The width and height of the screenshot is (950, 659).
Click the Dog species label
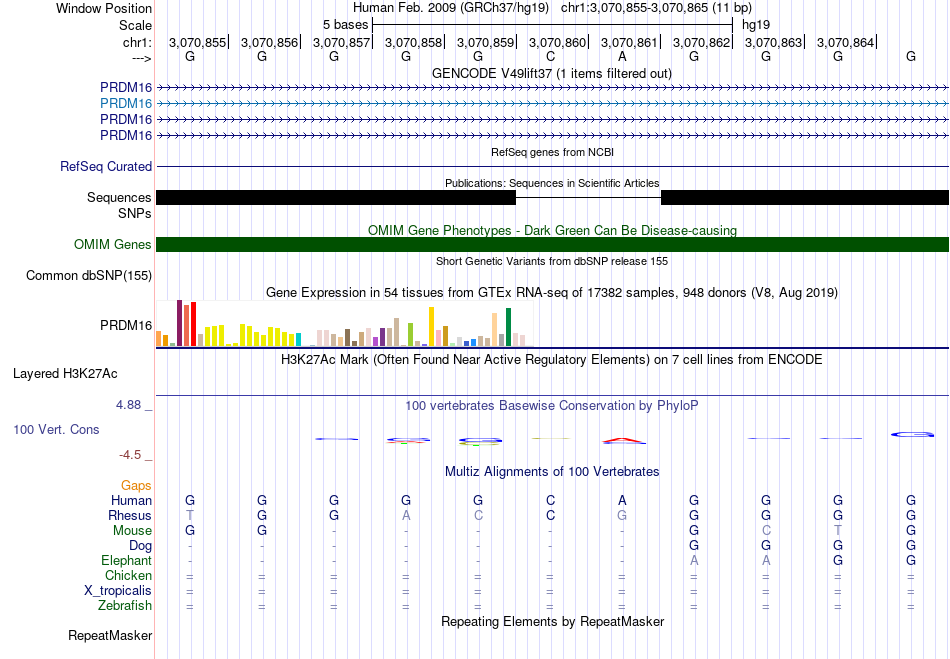tap(140, 546)
